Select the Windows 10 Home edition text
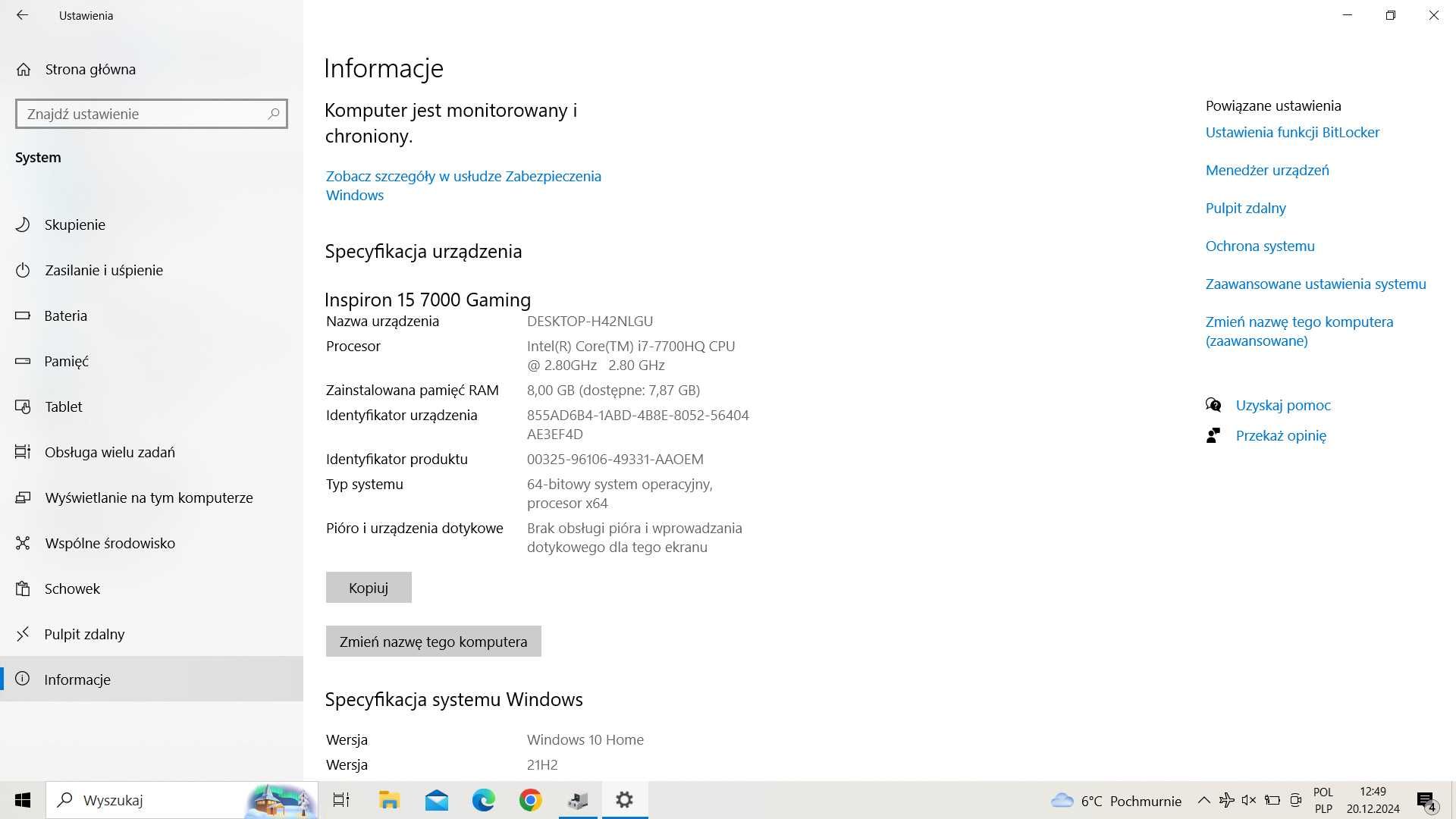This screenshot has width=1456, height=819. [x=585, y=739]
